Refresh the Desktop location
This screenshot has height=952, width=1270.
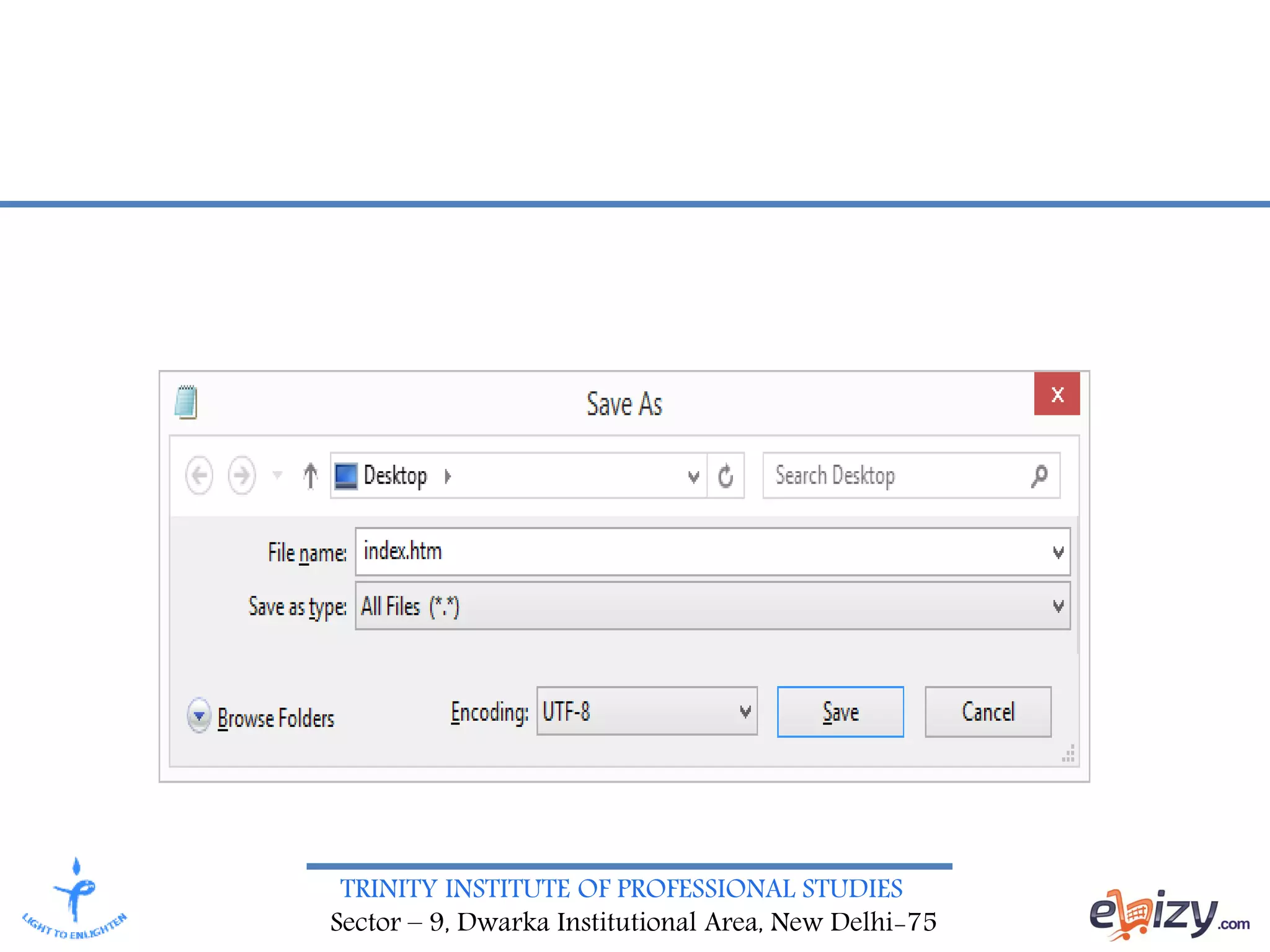pos(726,475)
